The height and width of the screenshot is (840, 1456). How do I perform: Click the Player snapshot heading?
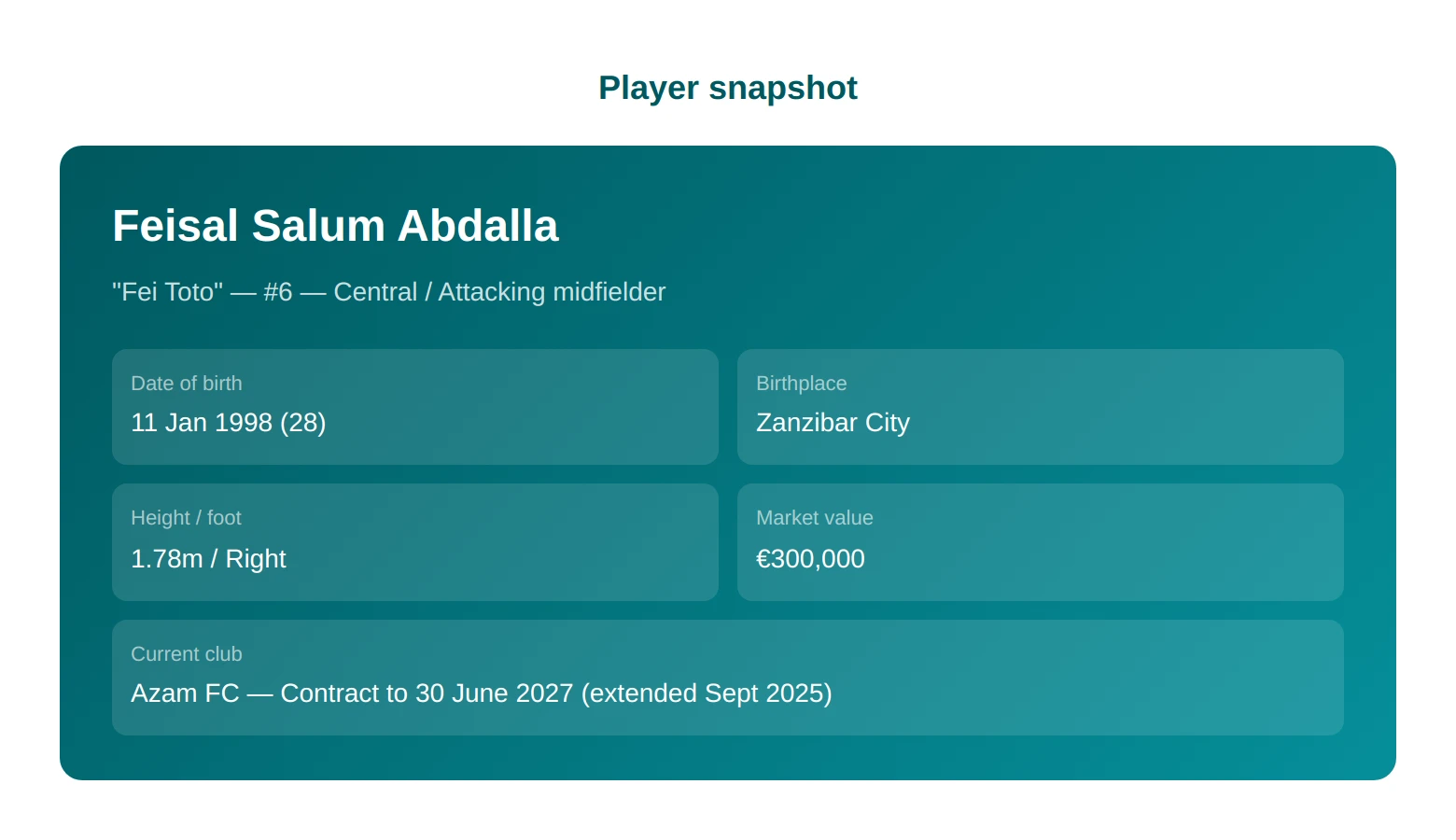[x=727, y=88]
